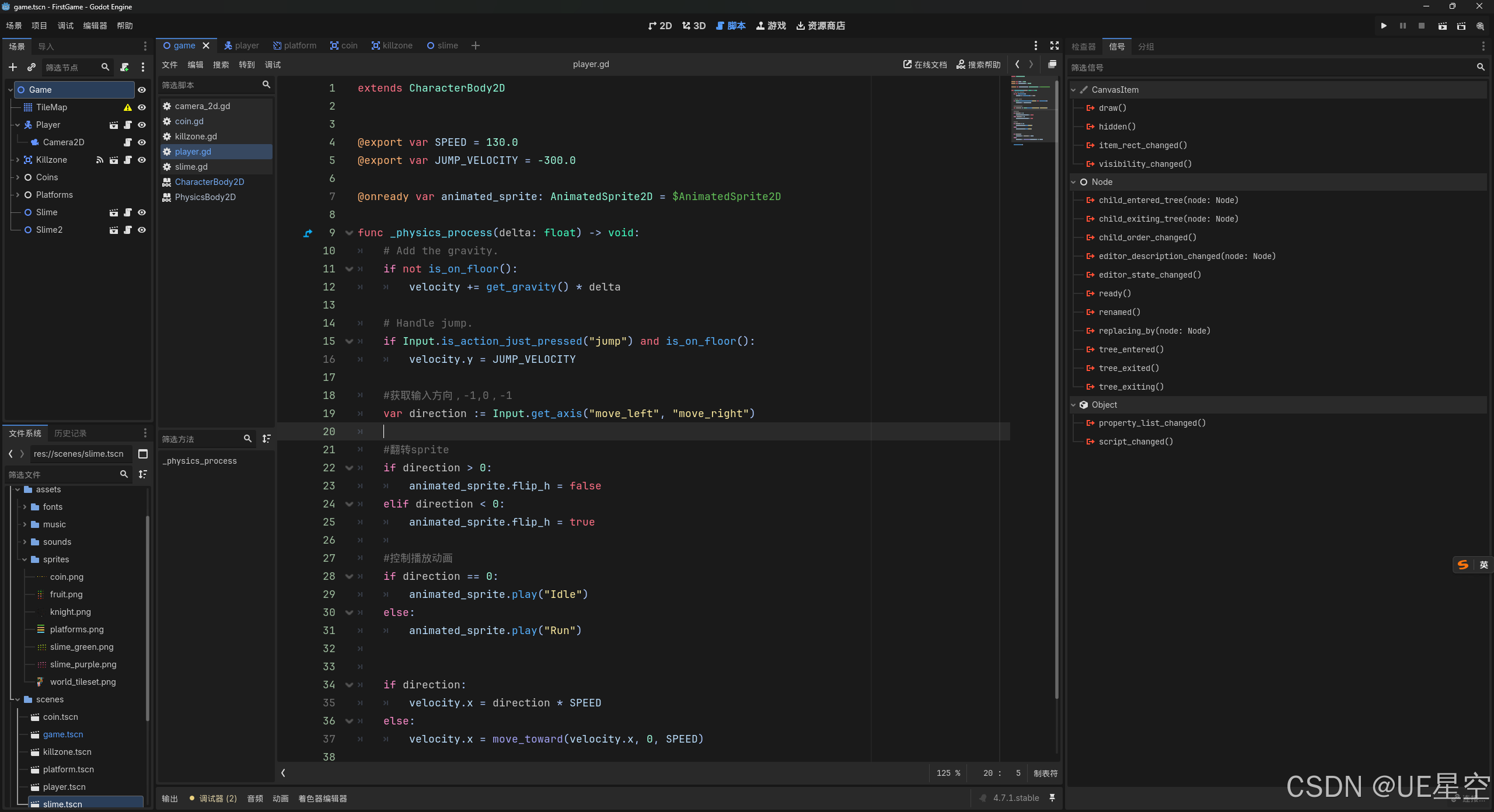Hide the Slime node
Image resolution: width=1494 pixels, height=812 pixels.
click(142, 212)
